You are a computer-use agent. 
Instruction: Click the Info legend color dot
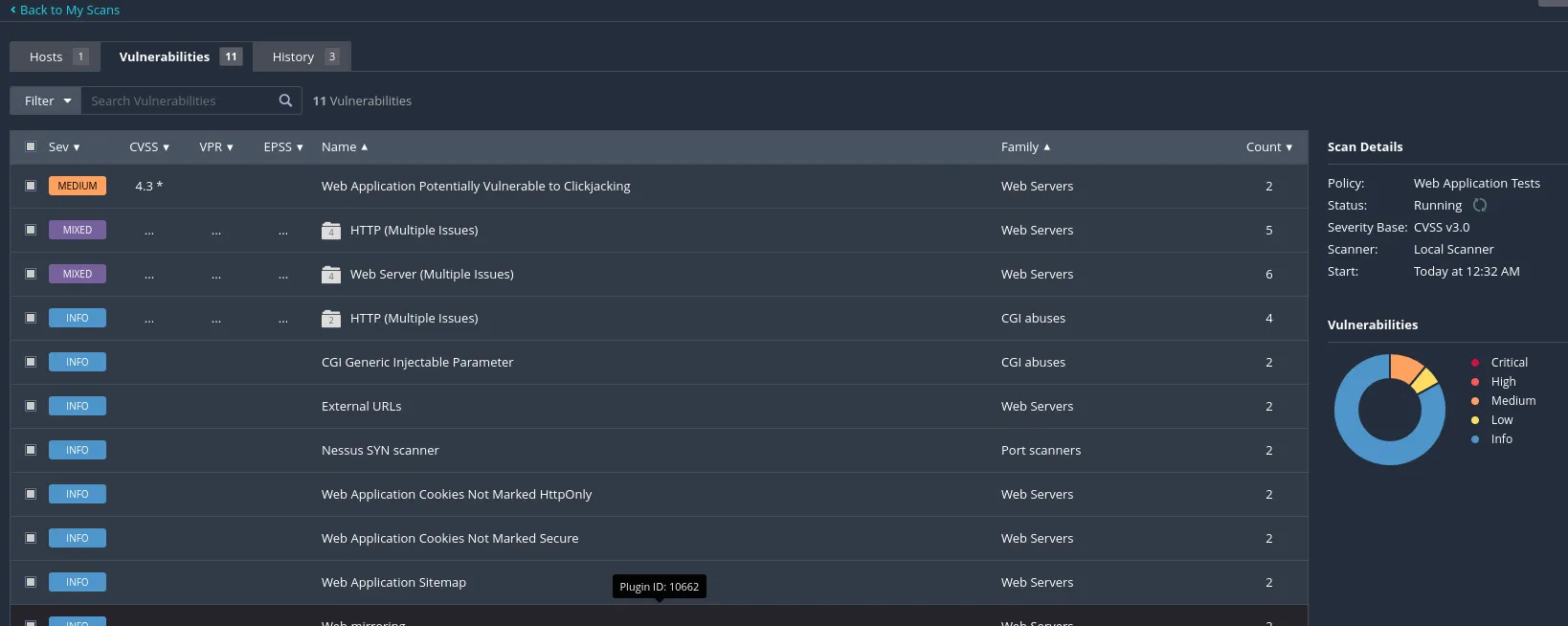tap(1475, 439)
